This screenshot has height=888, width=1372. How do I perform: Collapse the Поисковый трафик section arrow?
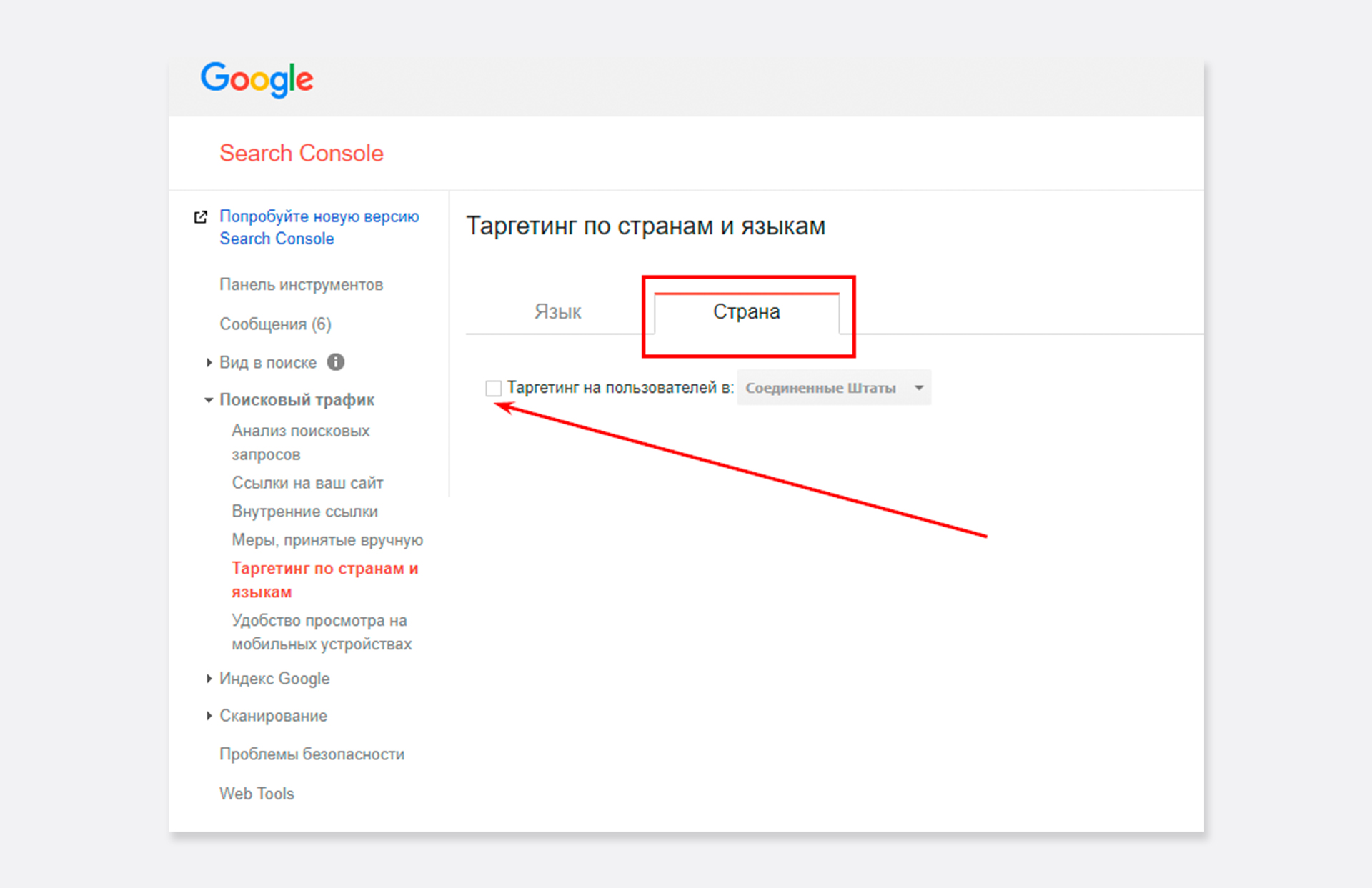(209, 400)
